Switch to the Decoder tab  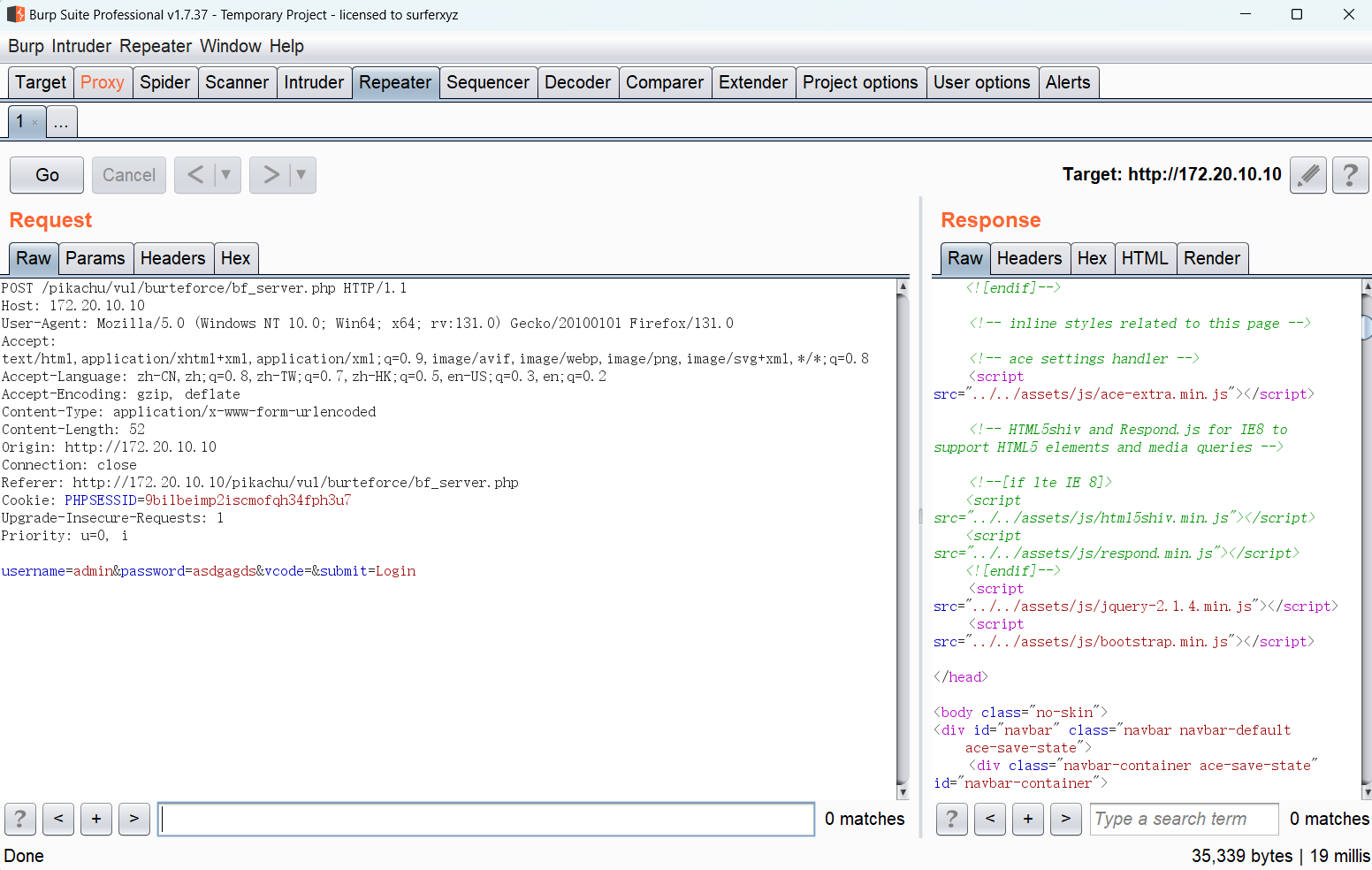tap(578, 82)
